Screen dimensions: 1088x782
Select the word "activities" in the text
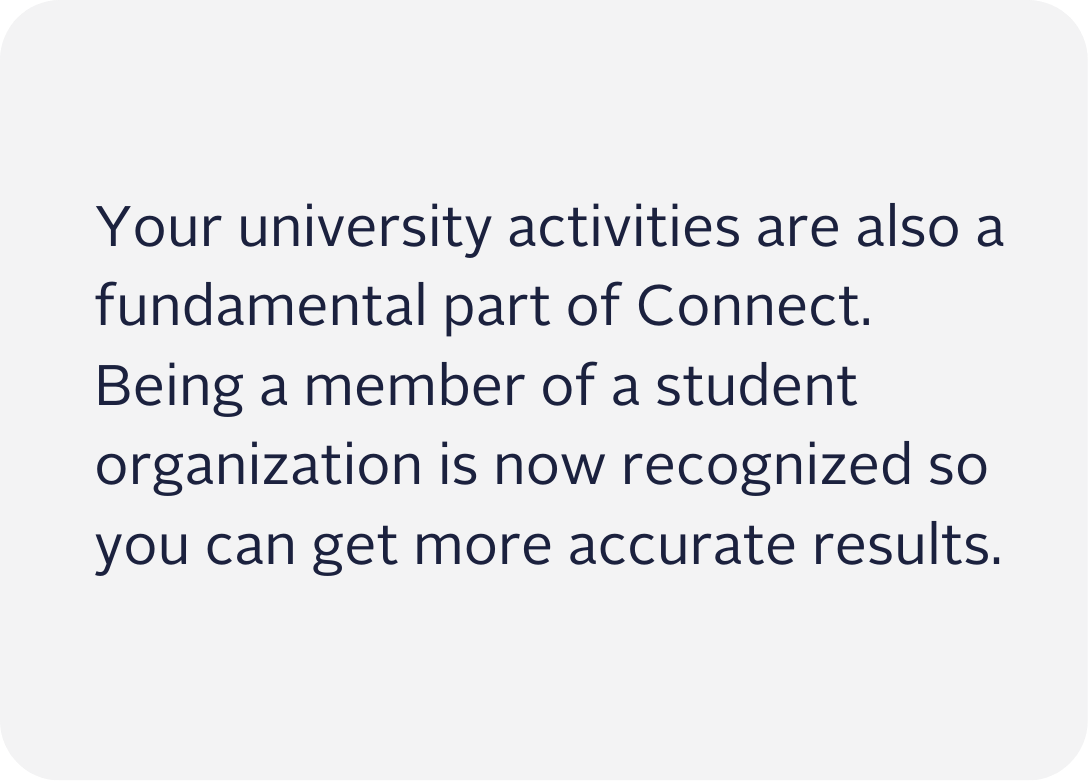[624, 226]
